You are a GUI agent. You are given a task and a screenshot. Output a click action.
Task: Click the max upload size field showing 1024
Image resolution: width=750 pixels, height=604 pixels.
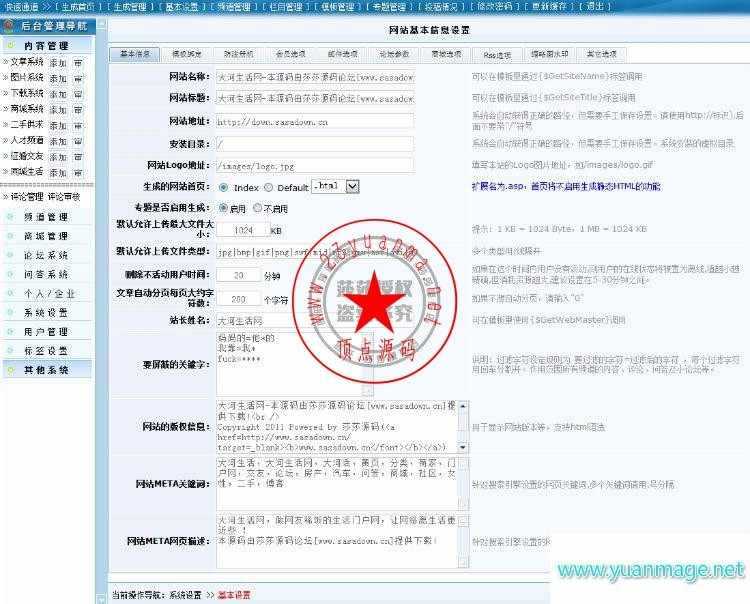(243, 230)
